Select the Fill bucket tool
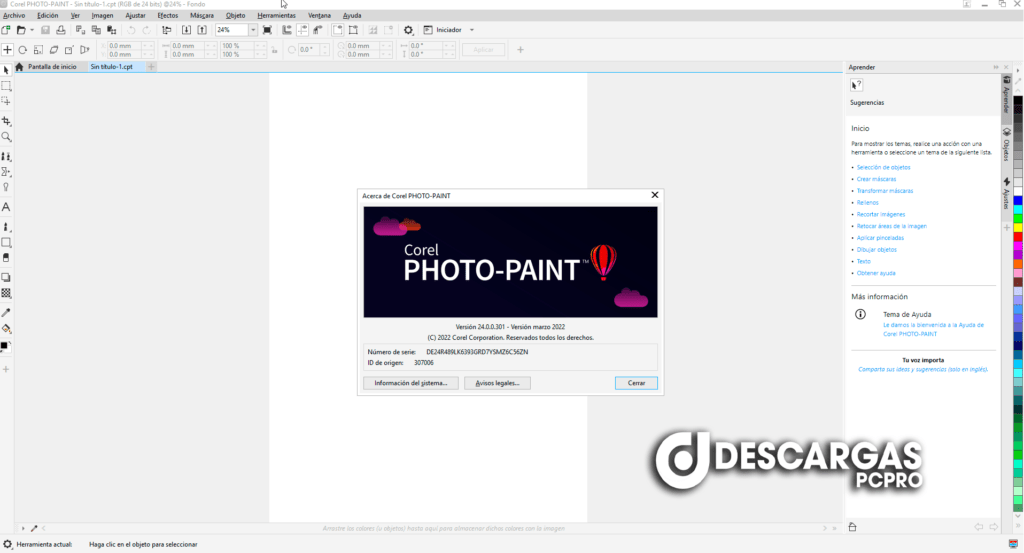This screenshot has height=553, width=1024. [6, 328]
